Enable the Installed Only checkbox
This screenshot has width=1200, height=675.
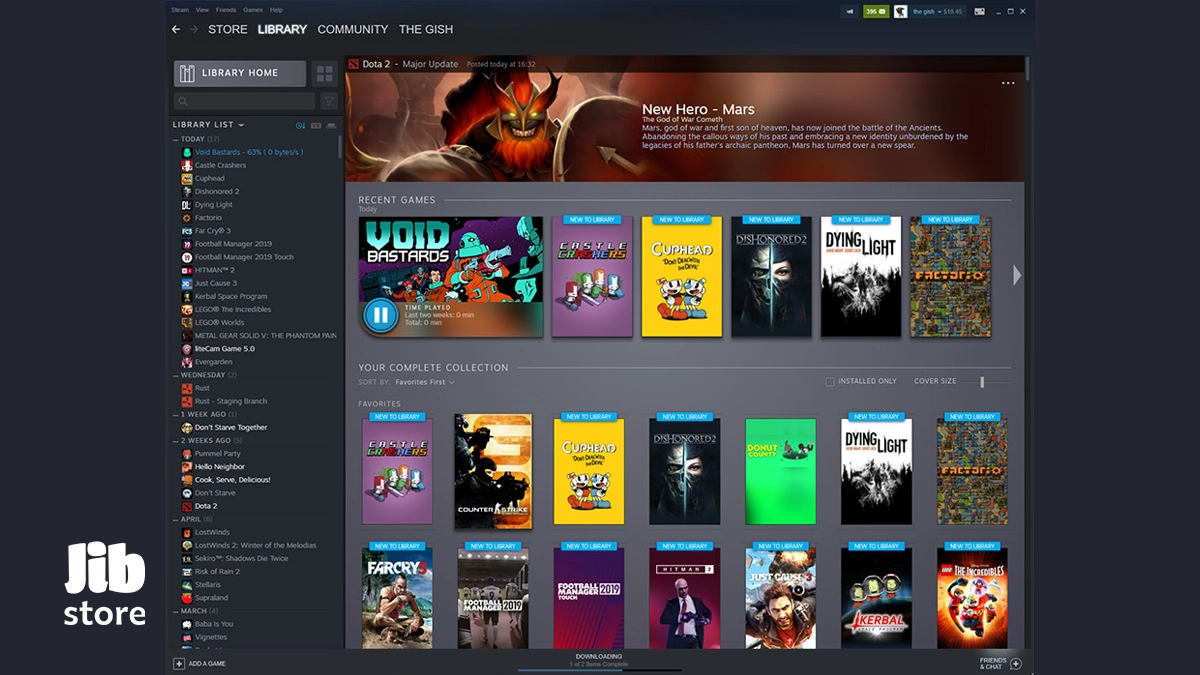point(830,382)
